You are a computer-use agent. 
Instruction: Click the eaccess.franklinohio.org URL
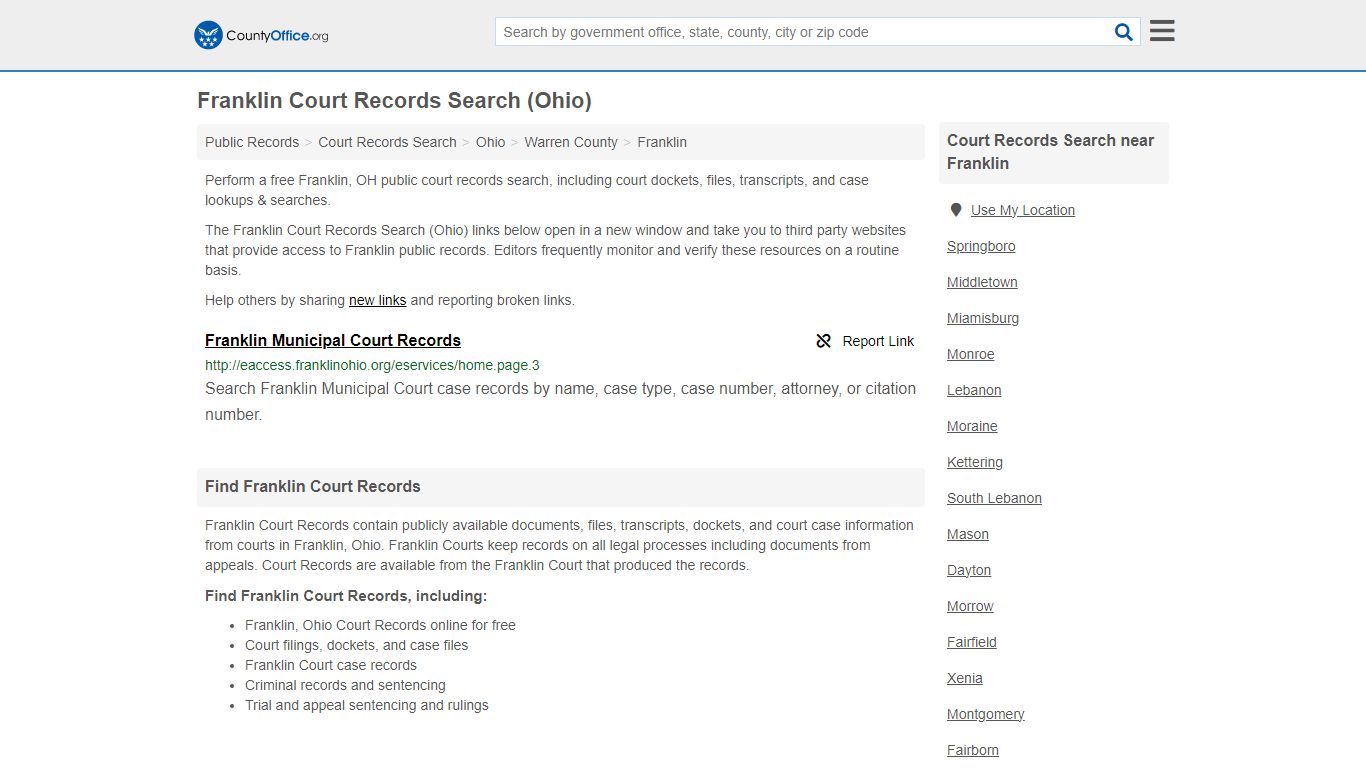pos(372,365)
